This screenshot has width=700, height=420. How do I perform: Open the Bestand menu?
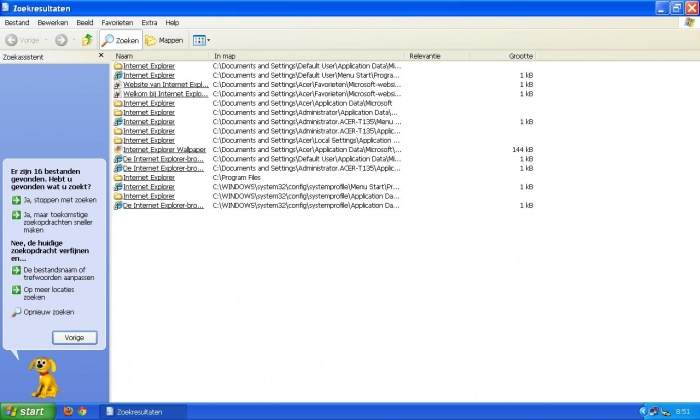[x=17, y=22]
